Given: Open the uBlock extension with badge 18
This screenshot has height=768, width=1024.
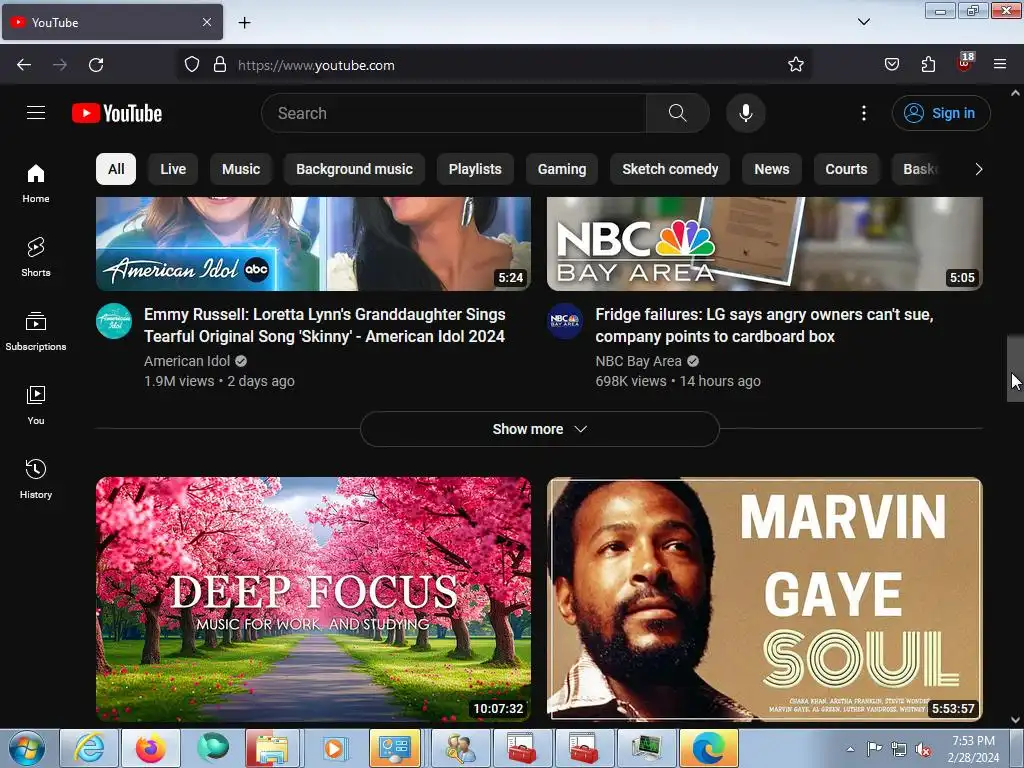Looking at the screenshot, I should point(965,63).
